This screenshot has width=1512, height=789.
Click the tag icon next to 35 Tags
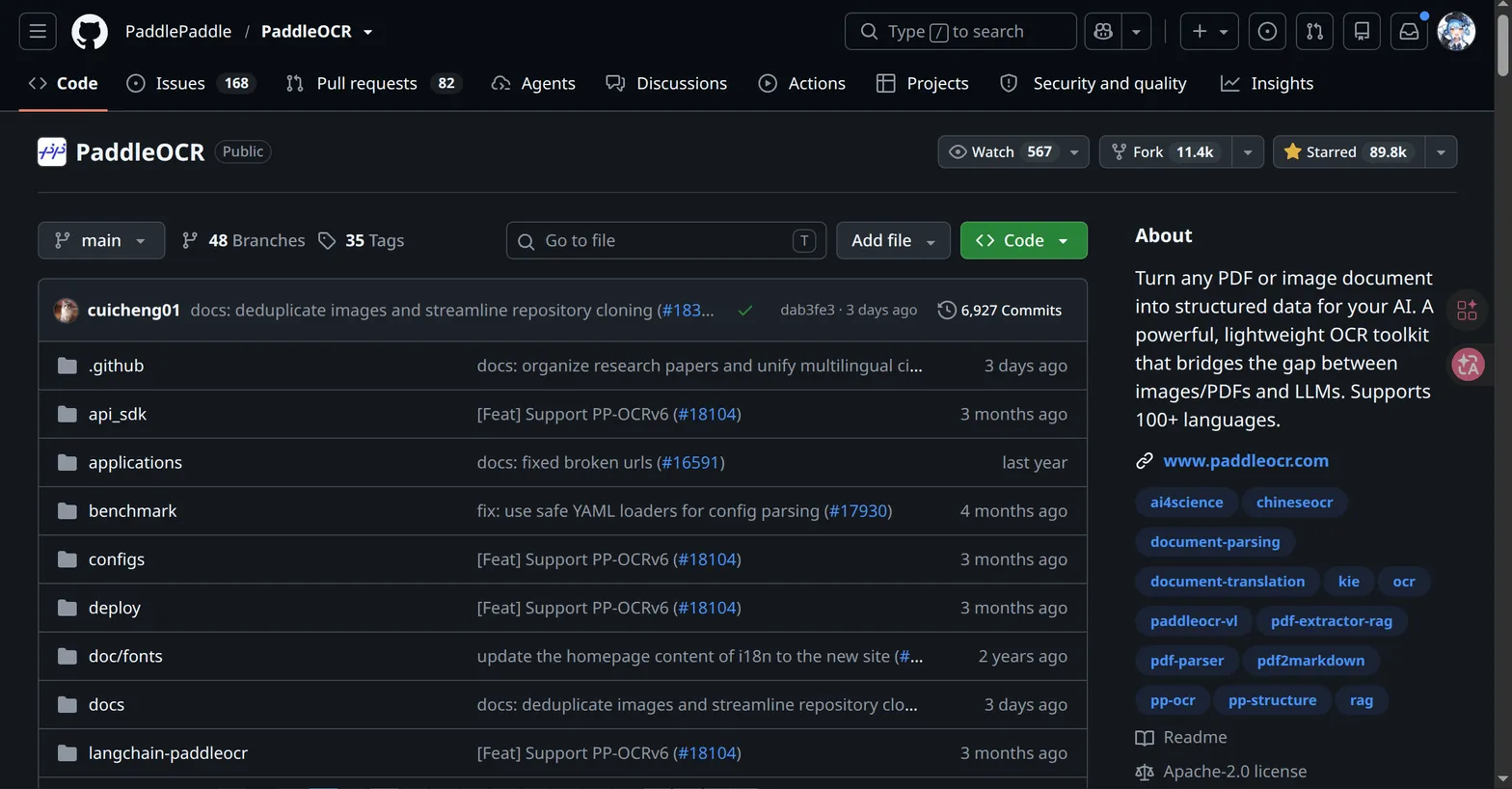coord(327,241)
